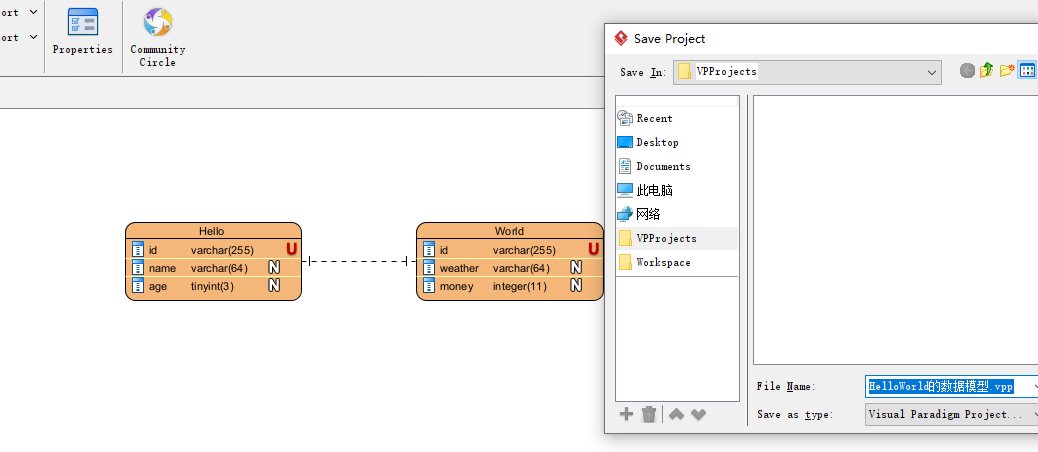Click the Save Project dialog title text
The image size is (1038, 452).
tap(669, 38)
